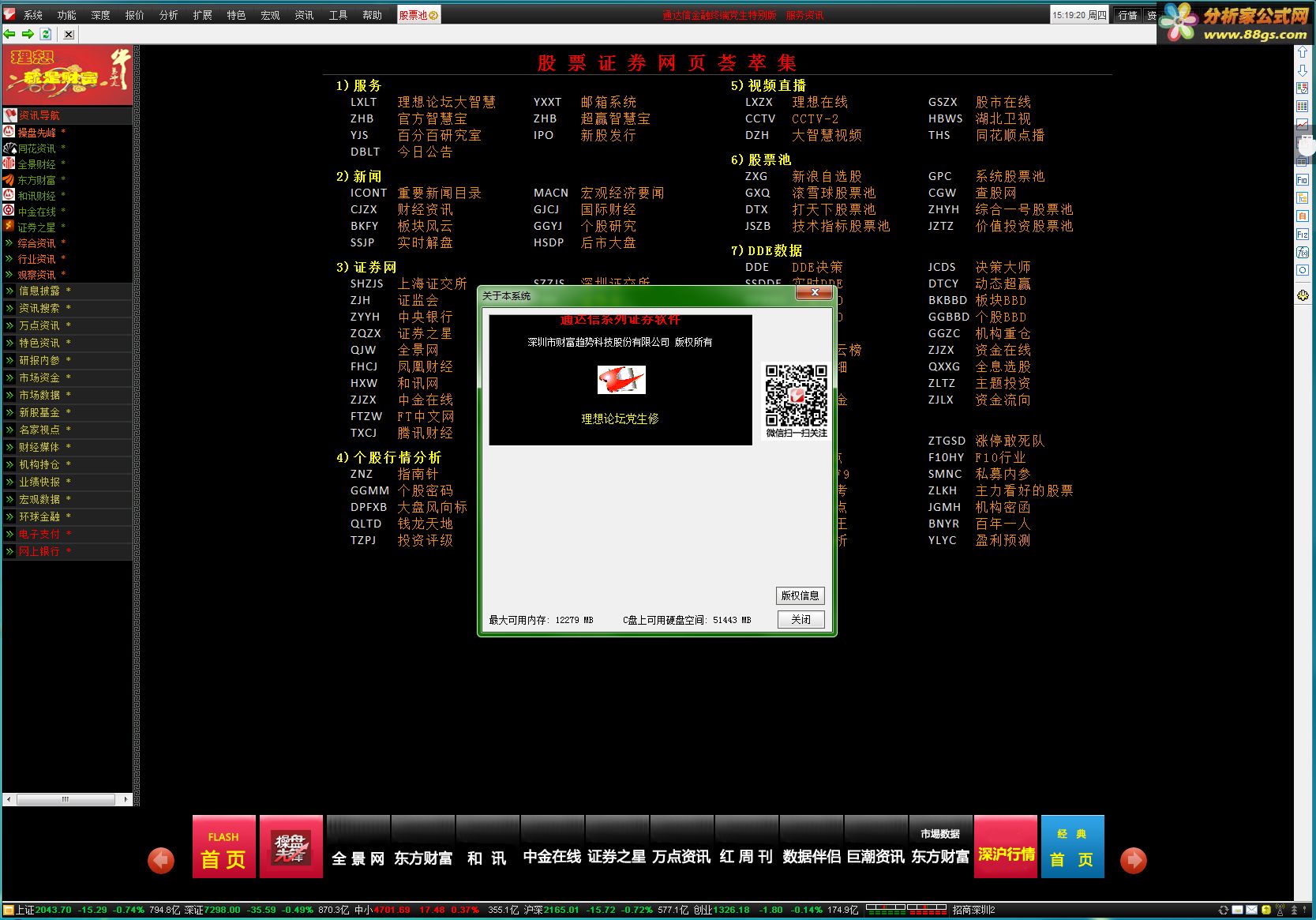This screenshot has width=1316, height=920.
Task: Click the 经典 首页 blue tile
Action: click(x=1073, y=847)
